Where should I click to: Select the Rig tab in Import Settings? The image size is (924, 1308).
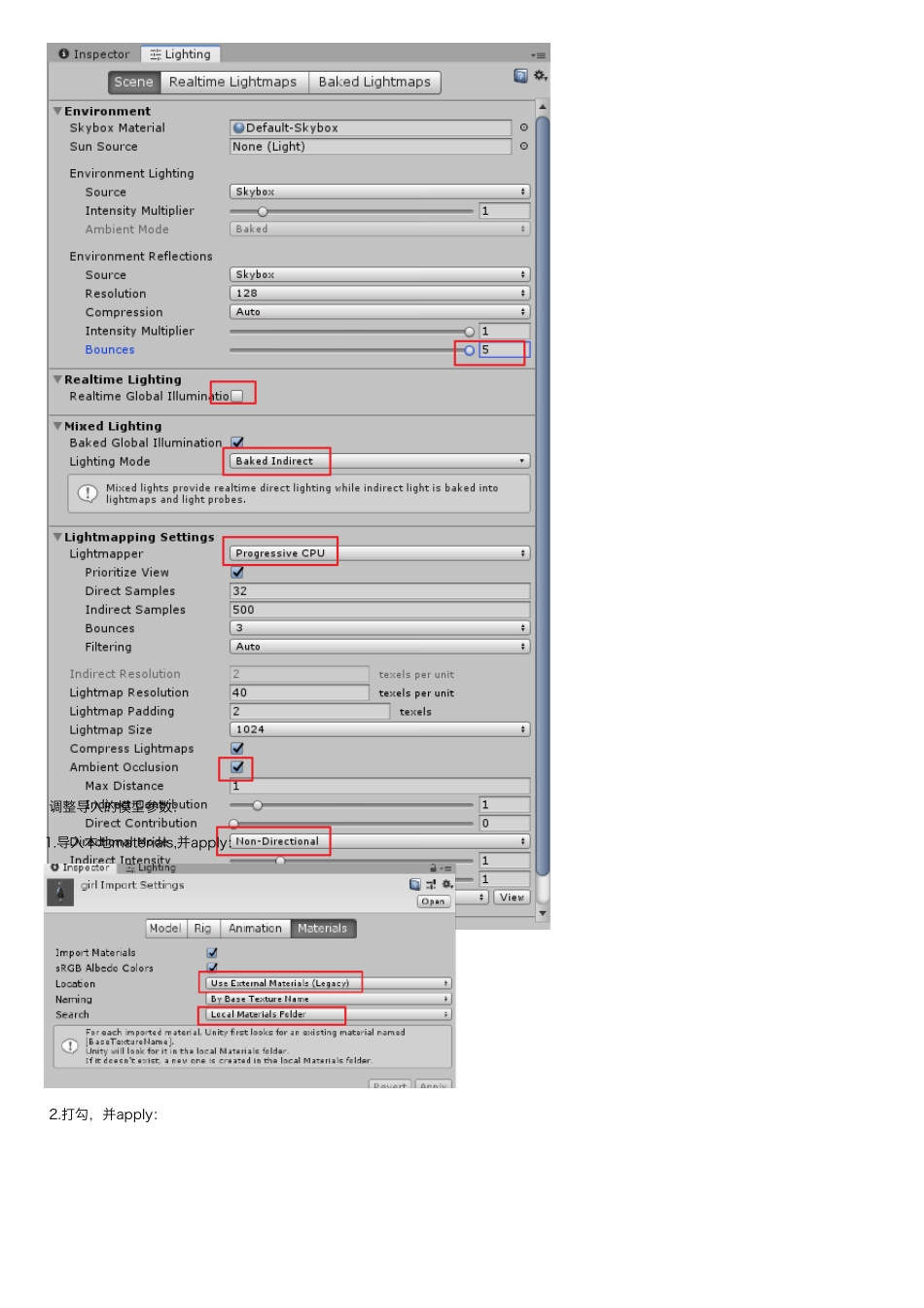coord(202,929)
